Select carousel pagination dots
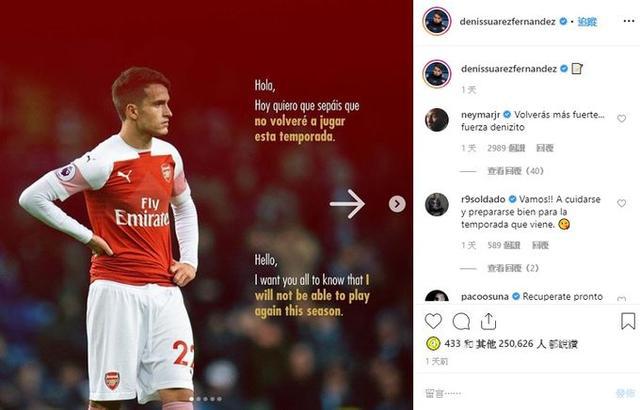The height and width of the screenshot is (410, 640). click(208, 399)
